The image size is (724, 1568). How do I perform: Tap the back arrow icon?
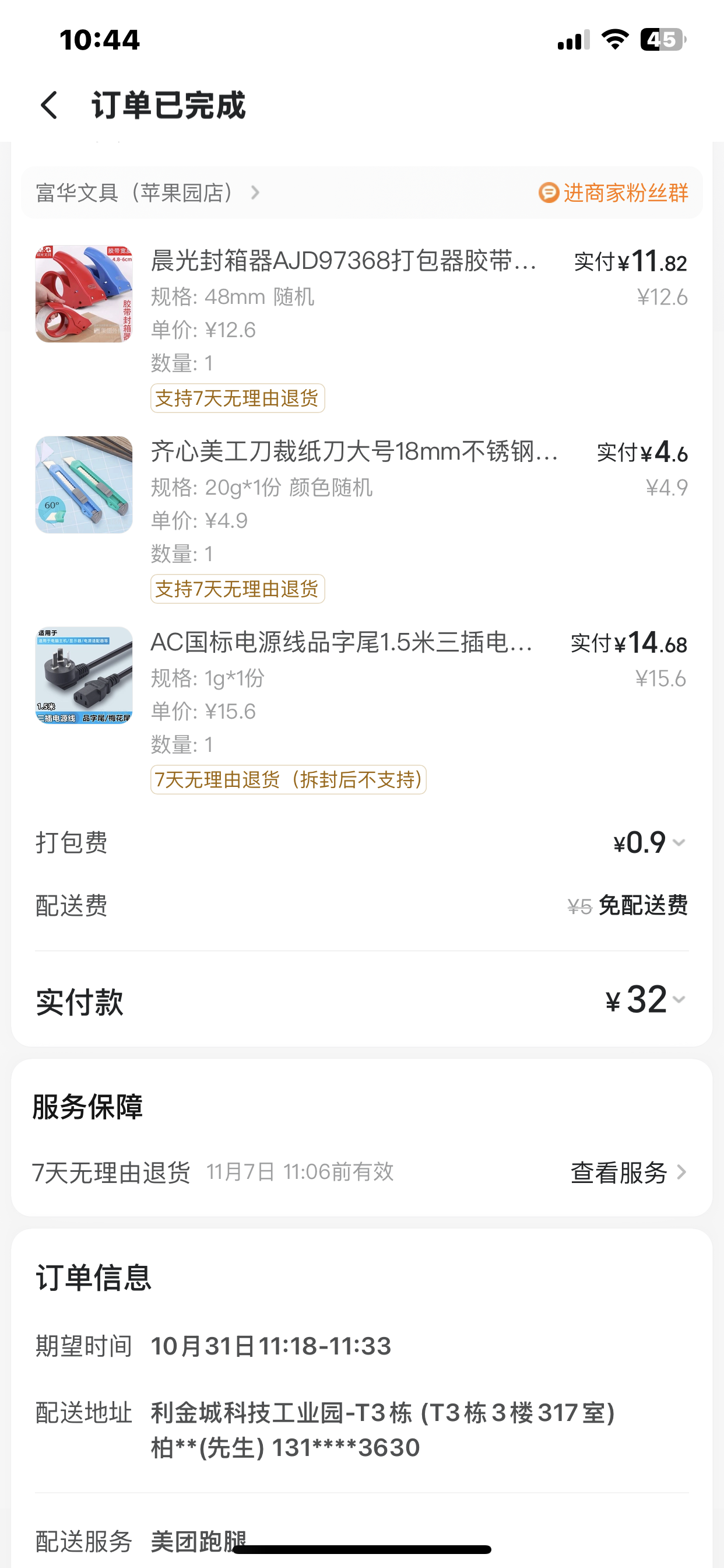[50, 106]
